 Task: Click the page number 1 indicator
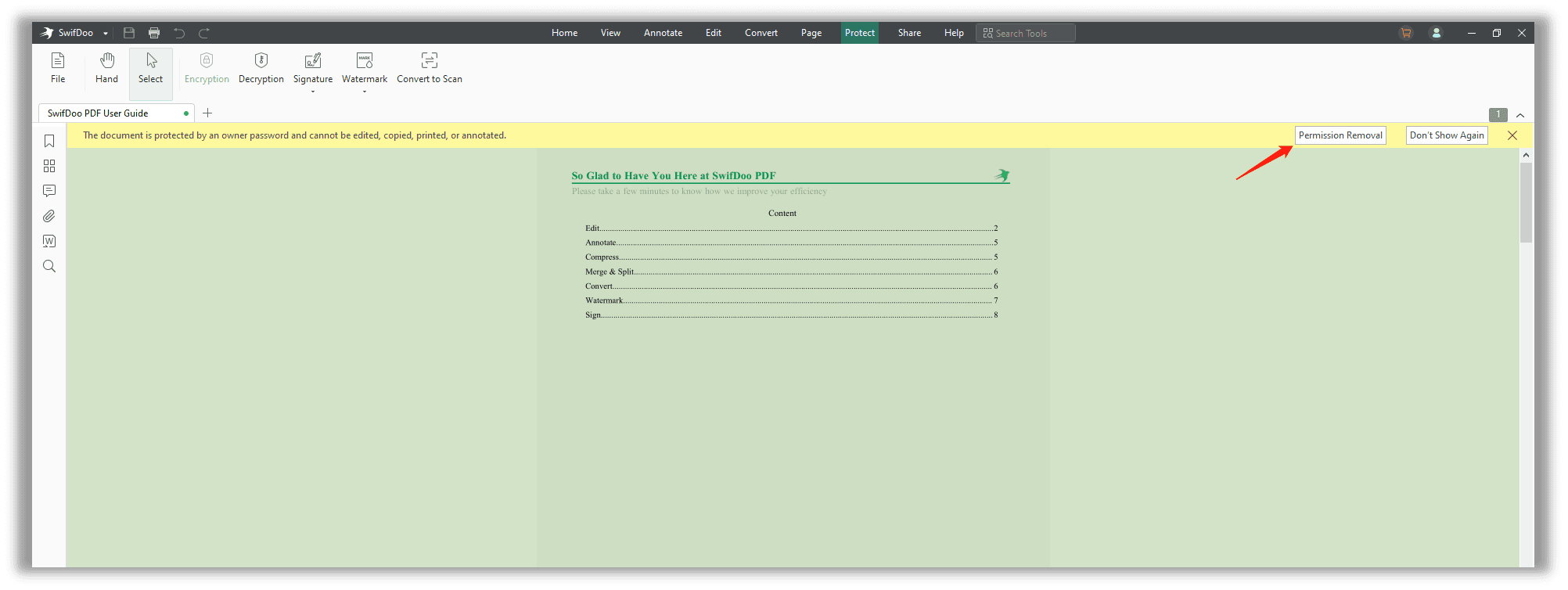[x=1498, y=114]
